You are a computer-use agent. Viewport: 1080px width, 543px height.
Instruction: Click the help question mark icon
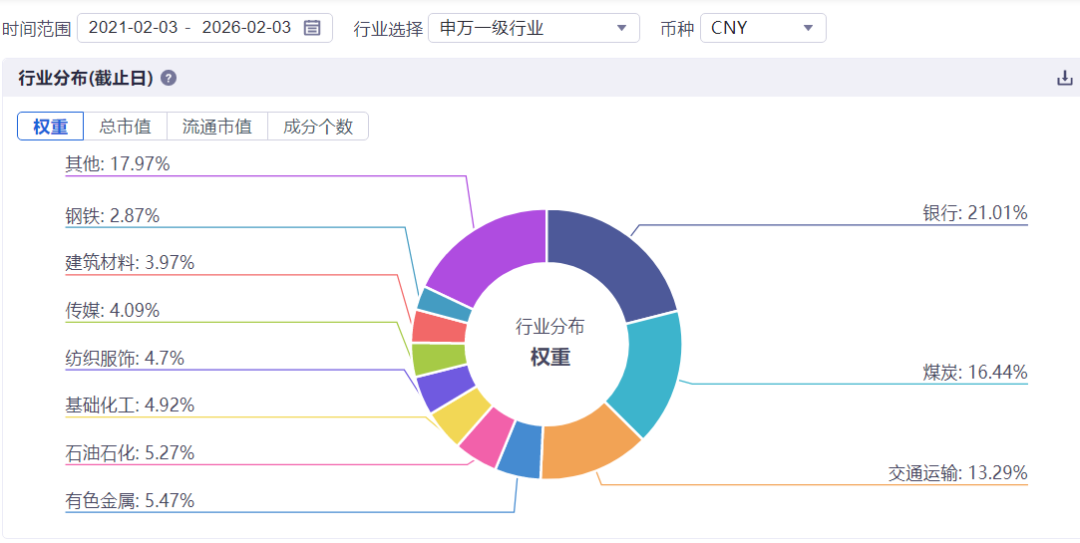[x=168, y=78]
